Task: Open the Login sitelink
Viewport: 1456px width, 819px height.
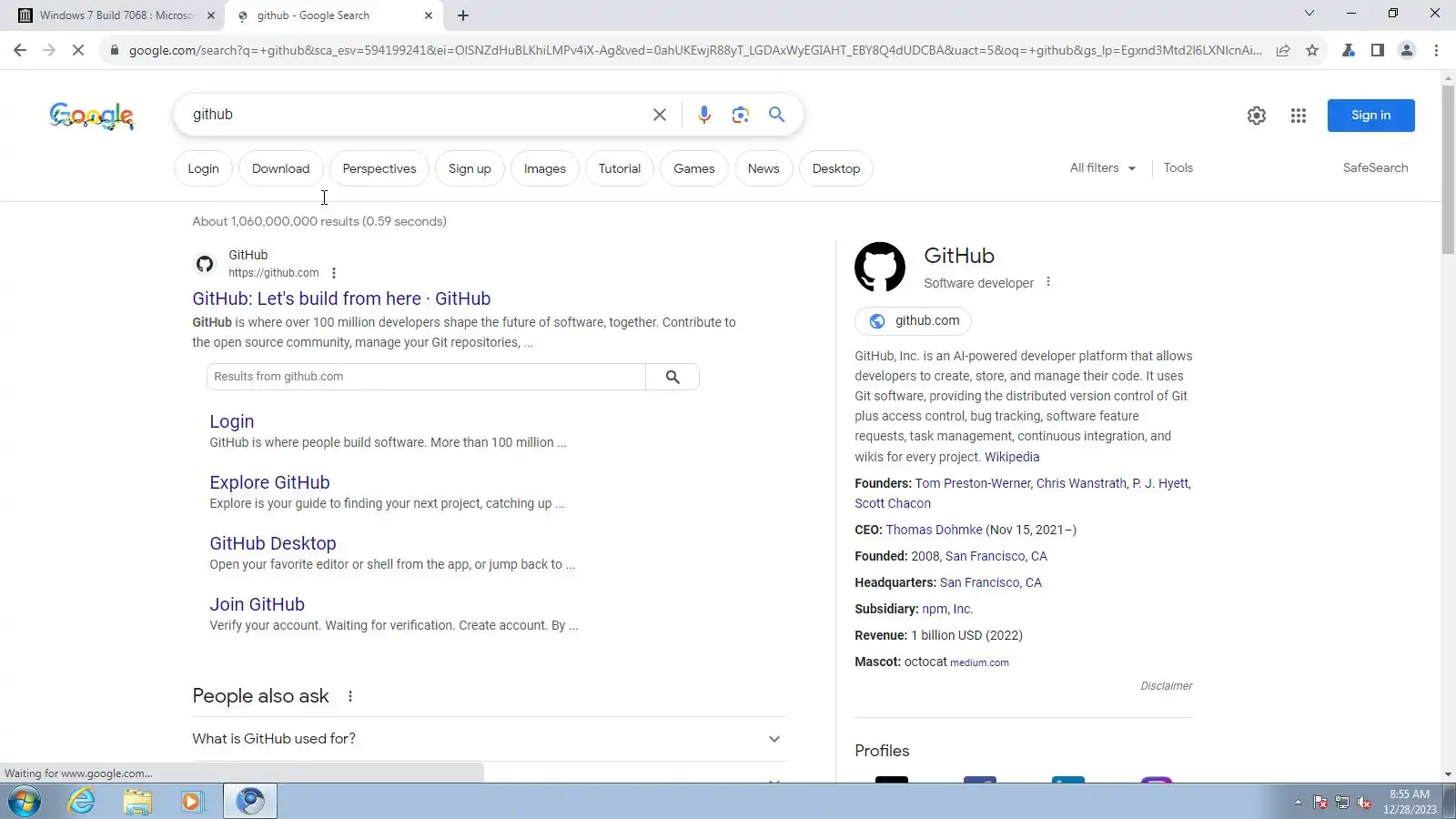Action: (232, 421)
